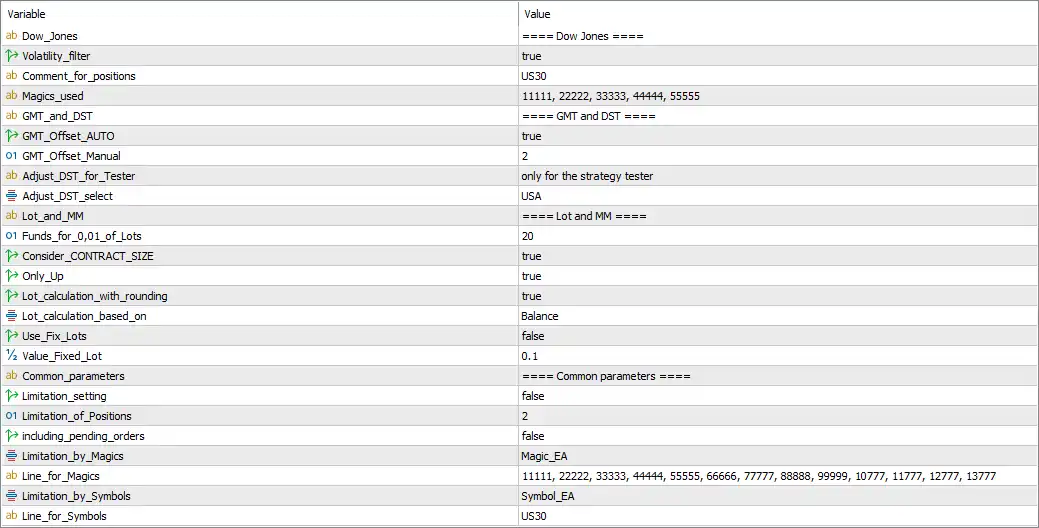Open the Limitation_by_Symbols Symbol_EA dropdown
The width and height of the screenshot is (1039, 528).
778,496
